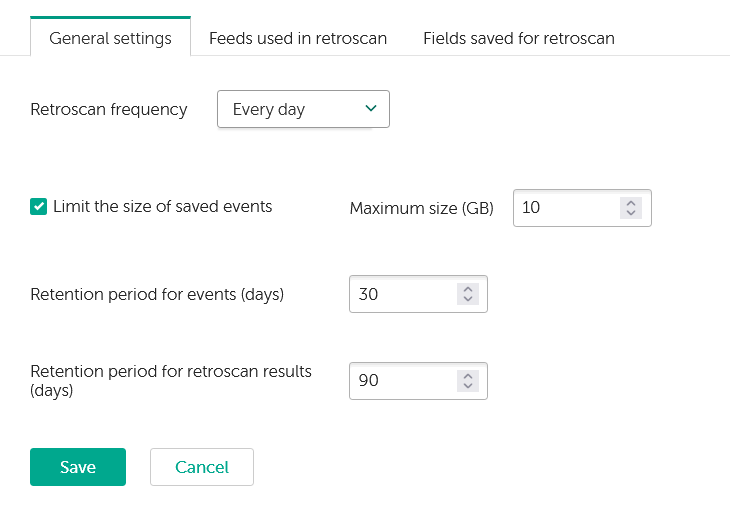Decrease retention period for events value
730x508 pixels.
tap(466, 299)
